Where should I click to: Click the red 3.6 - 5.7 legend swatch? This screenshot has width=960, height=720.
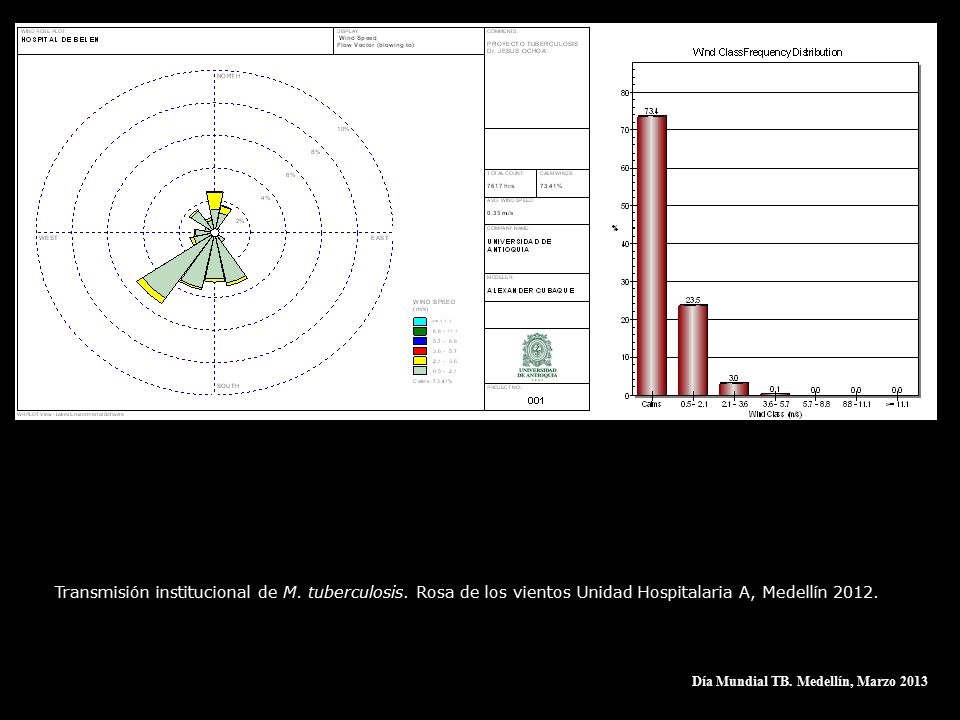[x=419, y=351]
